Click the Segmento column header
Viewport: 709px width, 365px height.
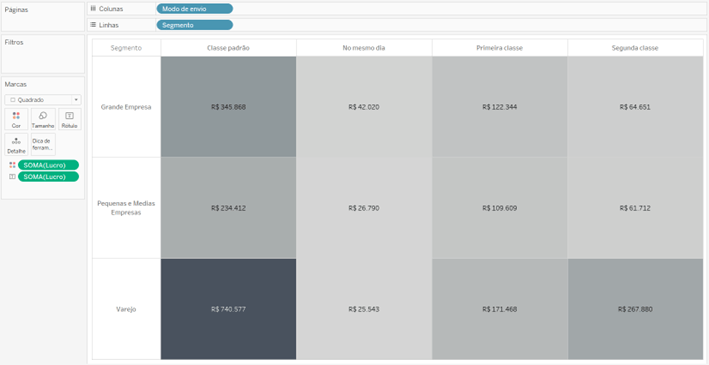126,48
